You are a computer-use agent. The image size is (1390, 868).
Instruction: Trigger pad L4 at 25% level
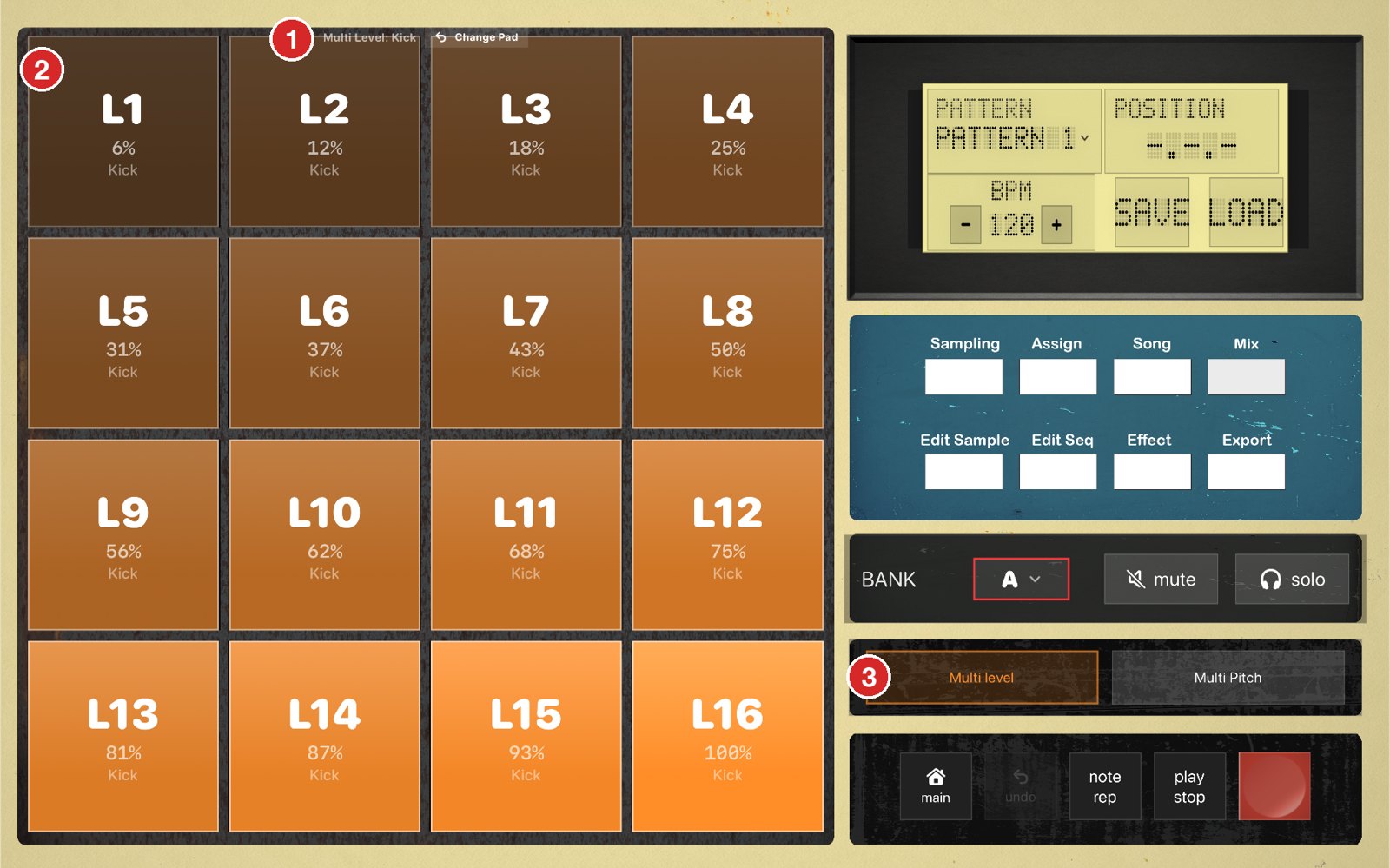coord(727,131)
